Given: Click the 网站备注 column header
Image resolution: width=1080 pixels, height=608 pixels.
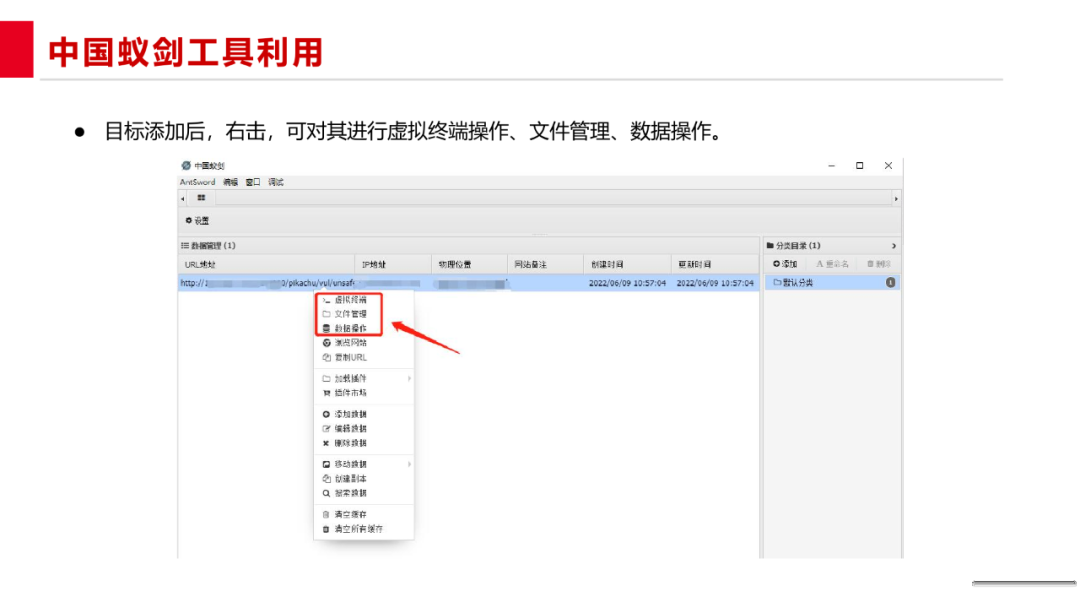Looking at the screenshot, I should coord(546,264).
